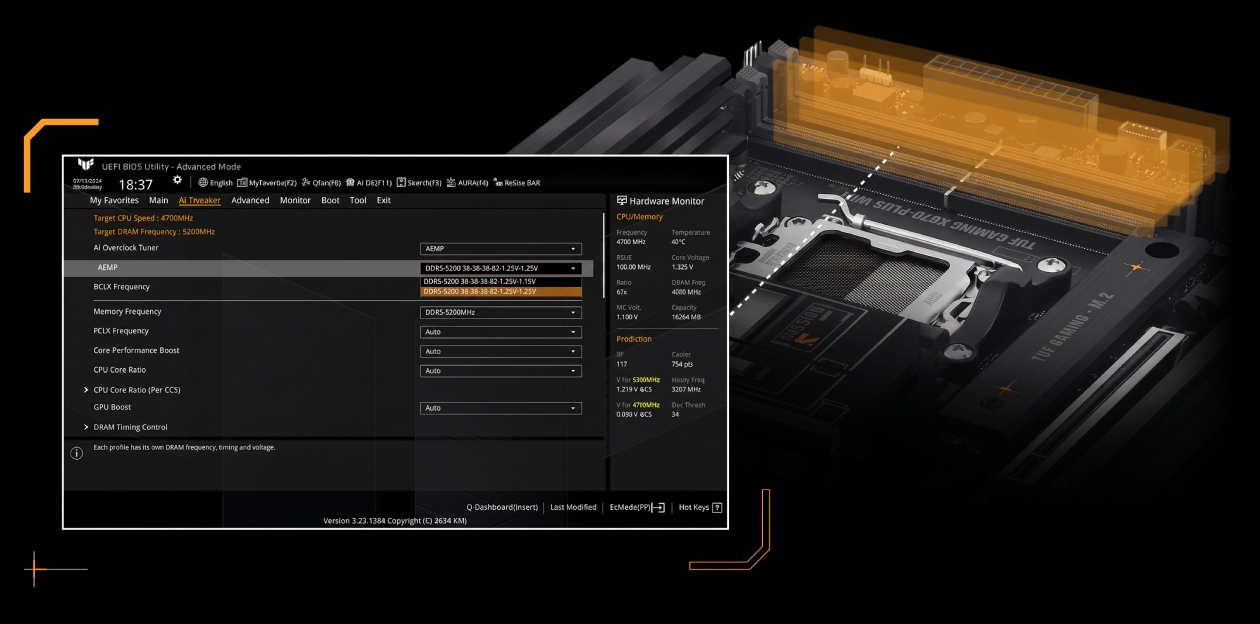This screenshot has height=624, width=1260.
Task: Click Q-Dashboard(Insert) button
Action: click(502, 507)
